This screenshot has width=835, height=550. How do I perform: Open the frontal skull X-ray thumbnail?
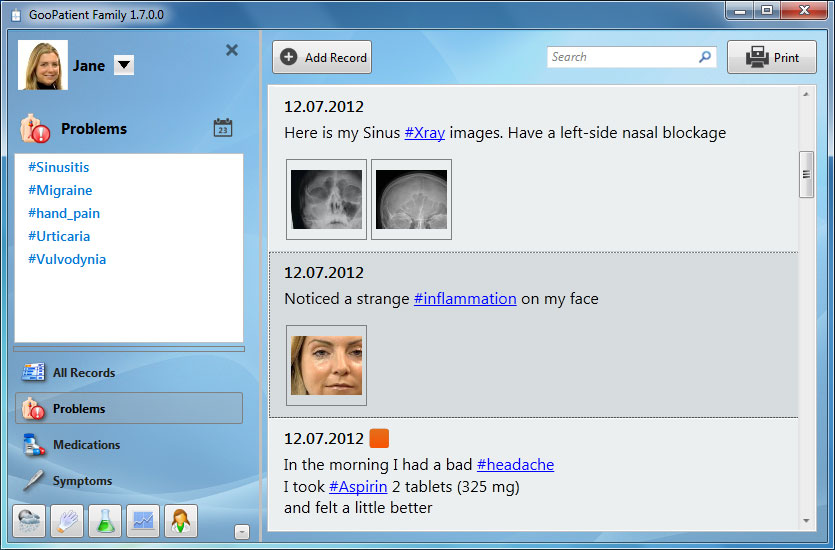tap(326, 200)
